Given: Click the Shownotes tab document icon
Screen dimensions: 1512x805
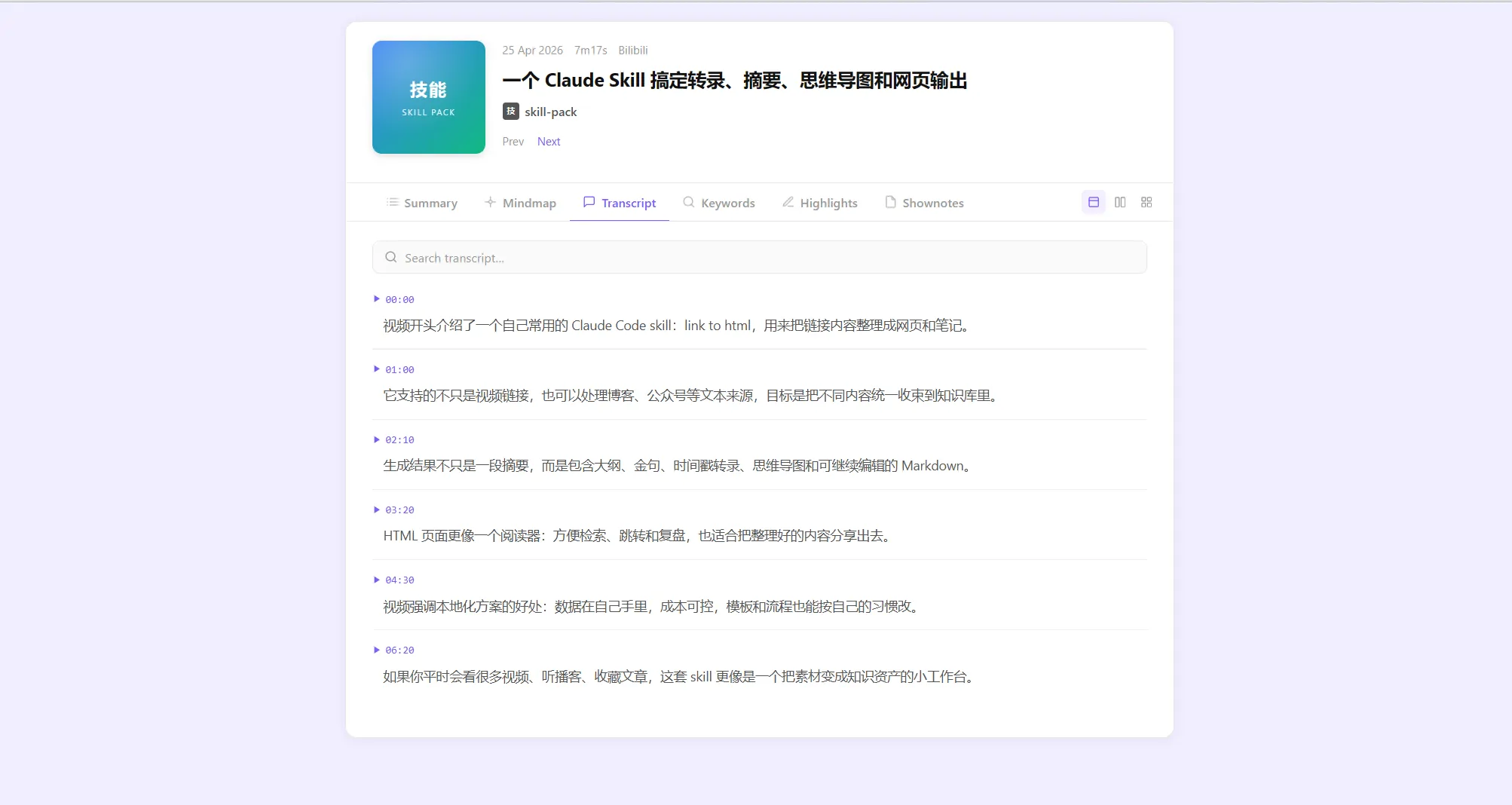Looking at the screenshot, I should 890,202.
